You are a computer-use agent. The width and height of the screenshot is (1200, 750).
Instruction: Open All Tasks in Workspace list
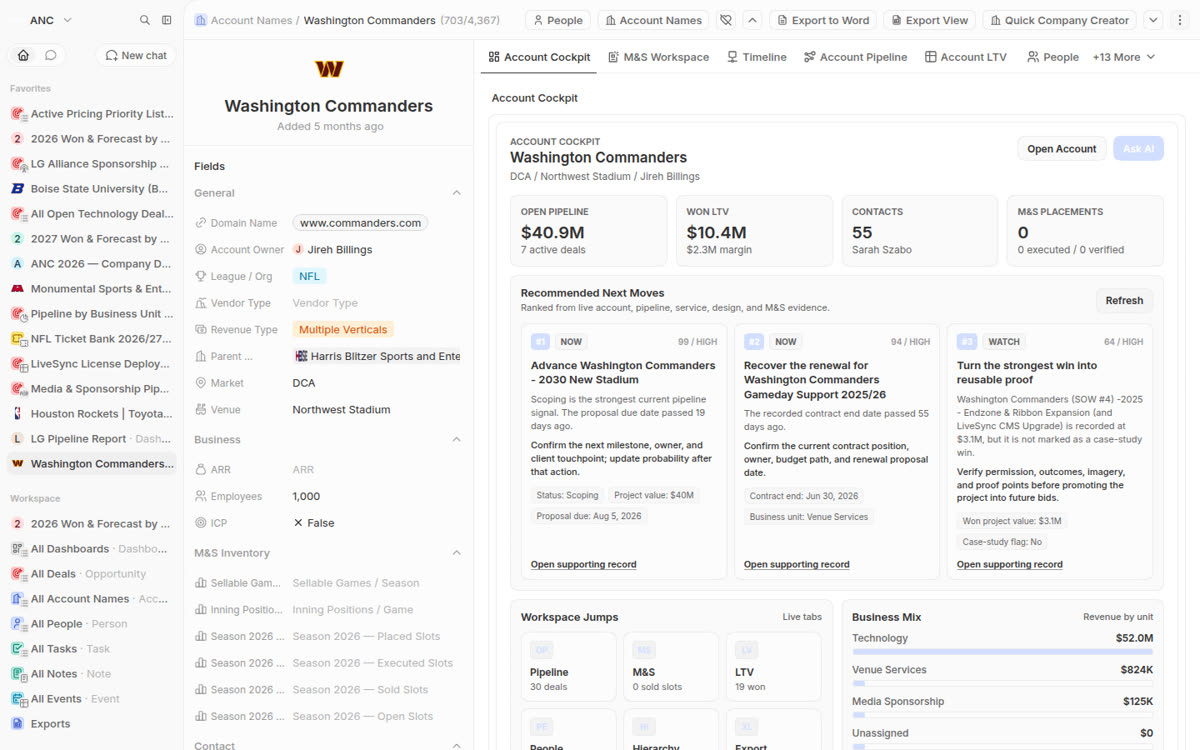pos(92,649)
